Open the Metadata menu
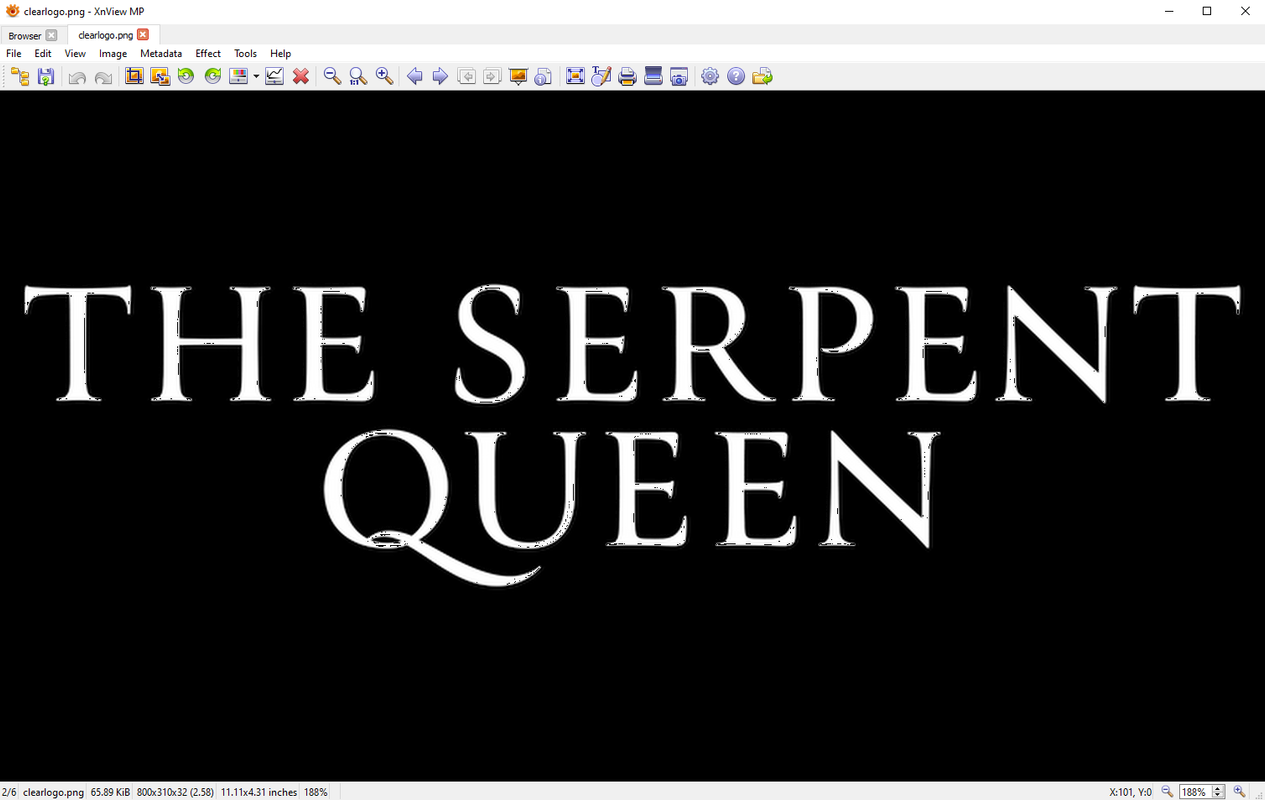Screen dimensions: 1265x800 click(161, 54)
